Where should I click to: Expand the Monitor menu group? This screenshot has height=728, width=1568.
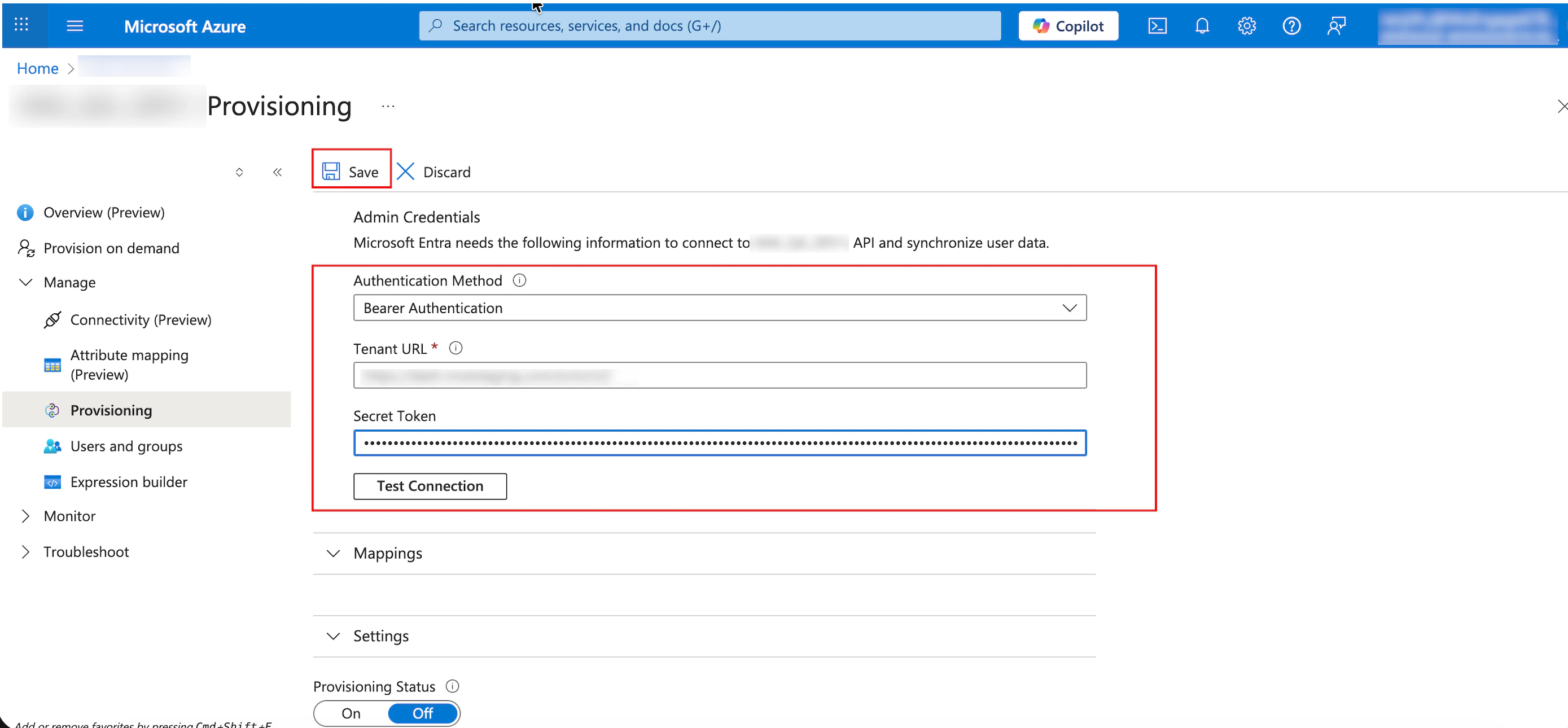[69, 516]
